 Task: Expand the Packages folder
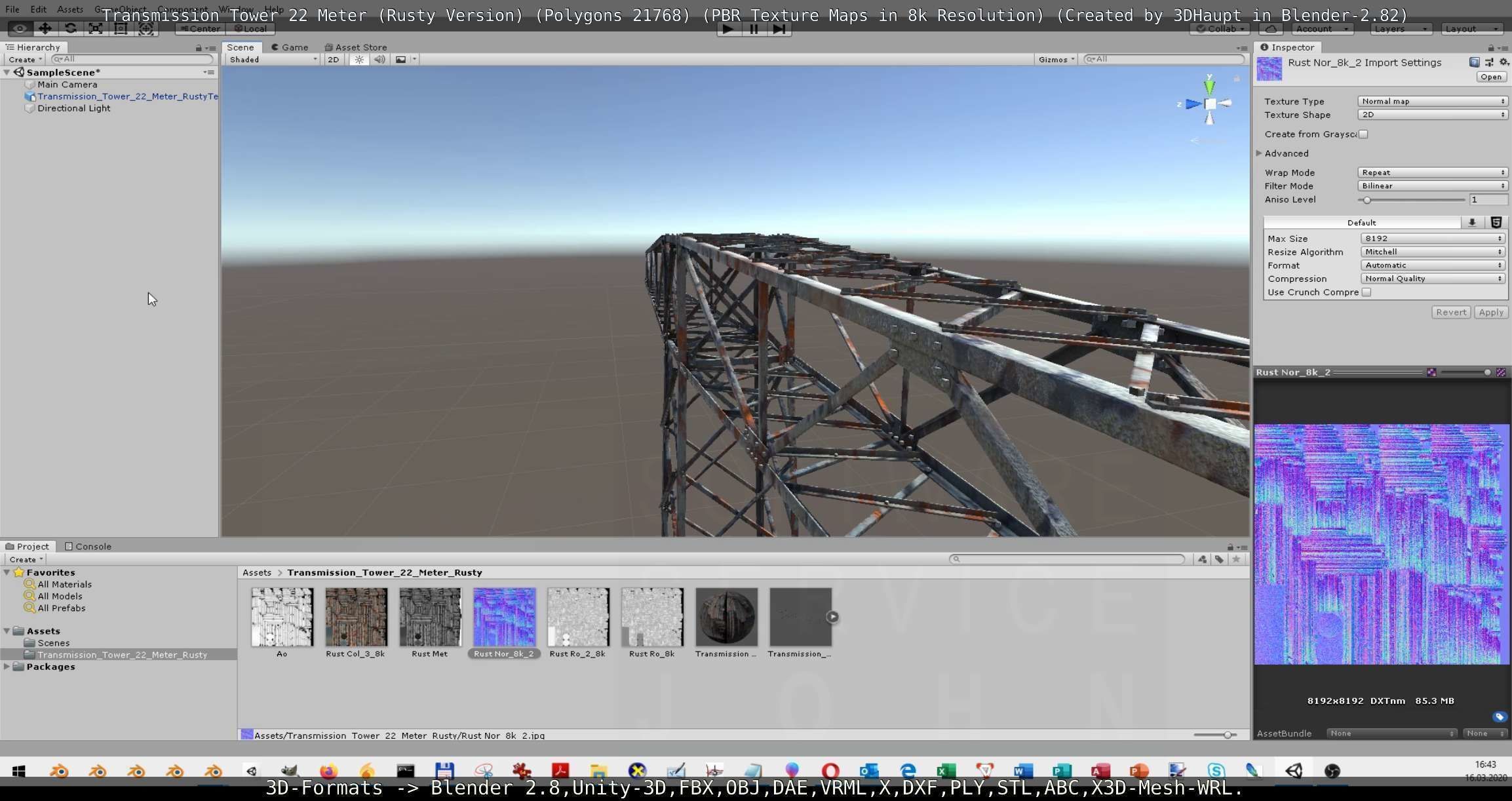(x=7, y=667)
